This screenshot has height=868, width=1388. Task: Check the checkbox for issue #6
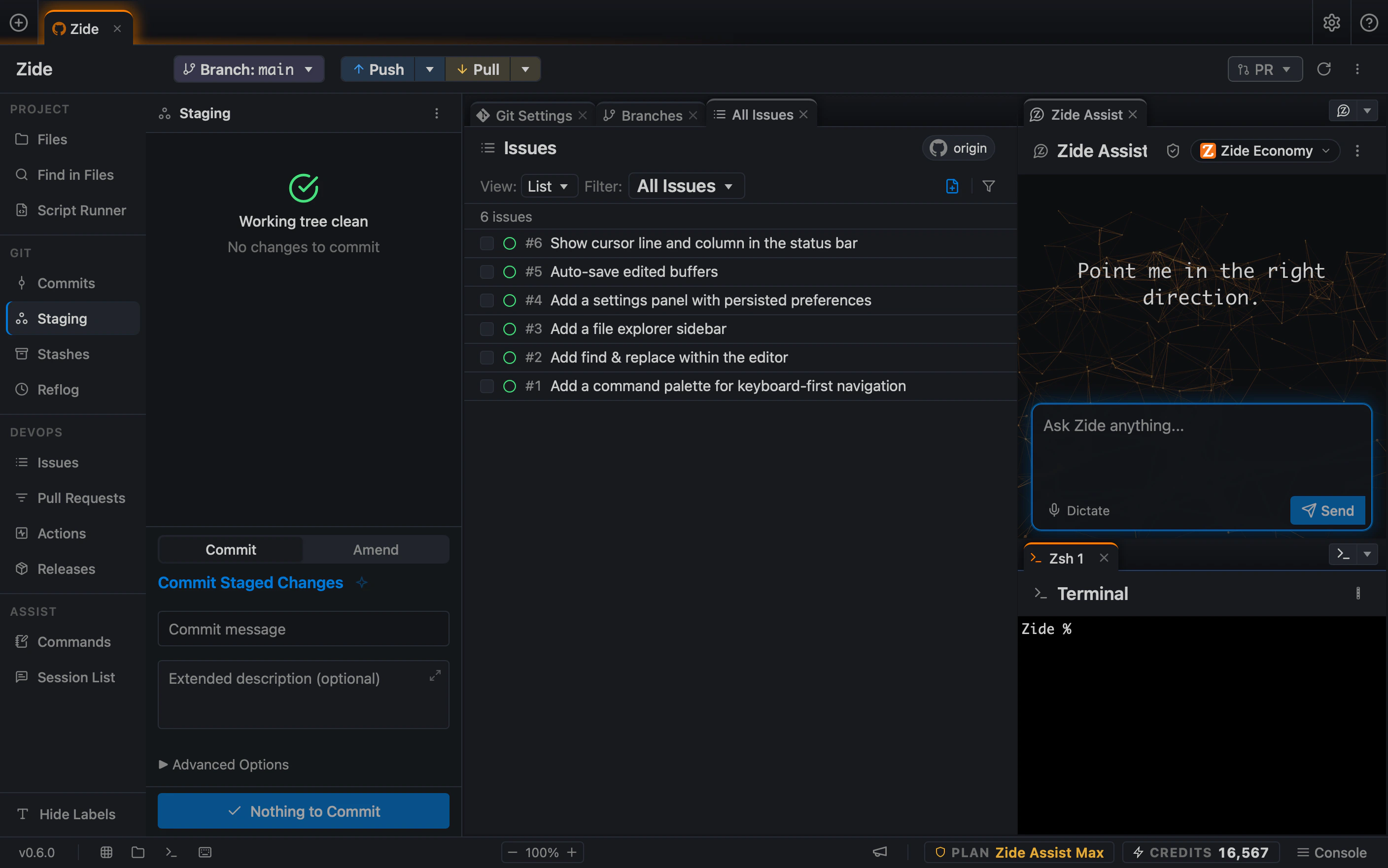(x=486, y=243)
